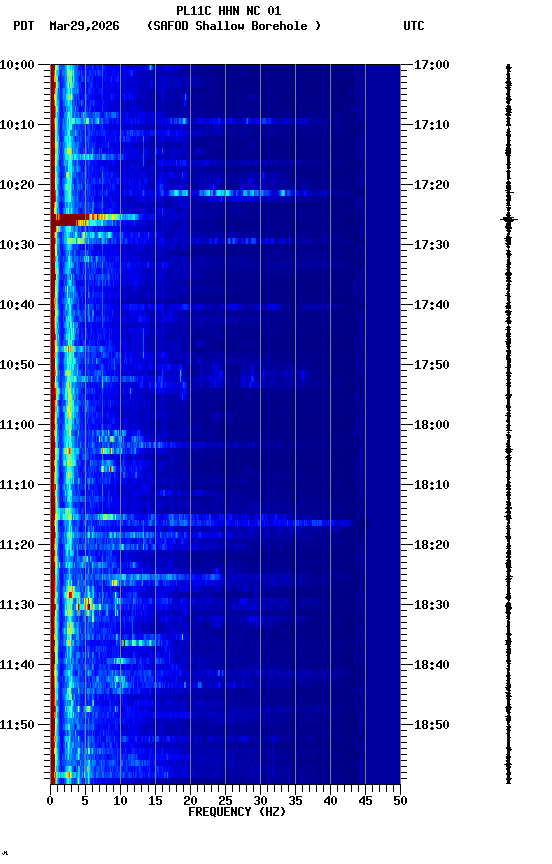Click the 18:10 UTC time label
This screenshot has width=552, height=864.
click(432, 485)
